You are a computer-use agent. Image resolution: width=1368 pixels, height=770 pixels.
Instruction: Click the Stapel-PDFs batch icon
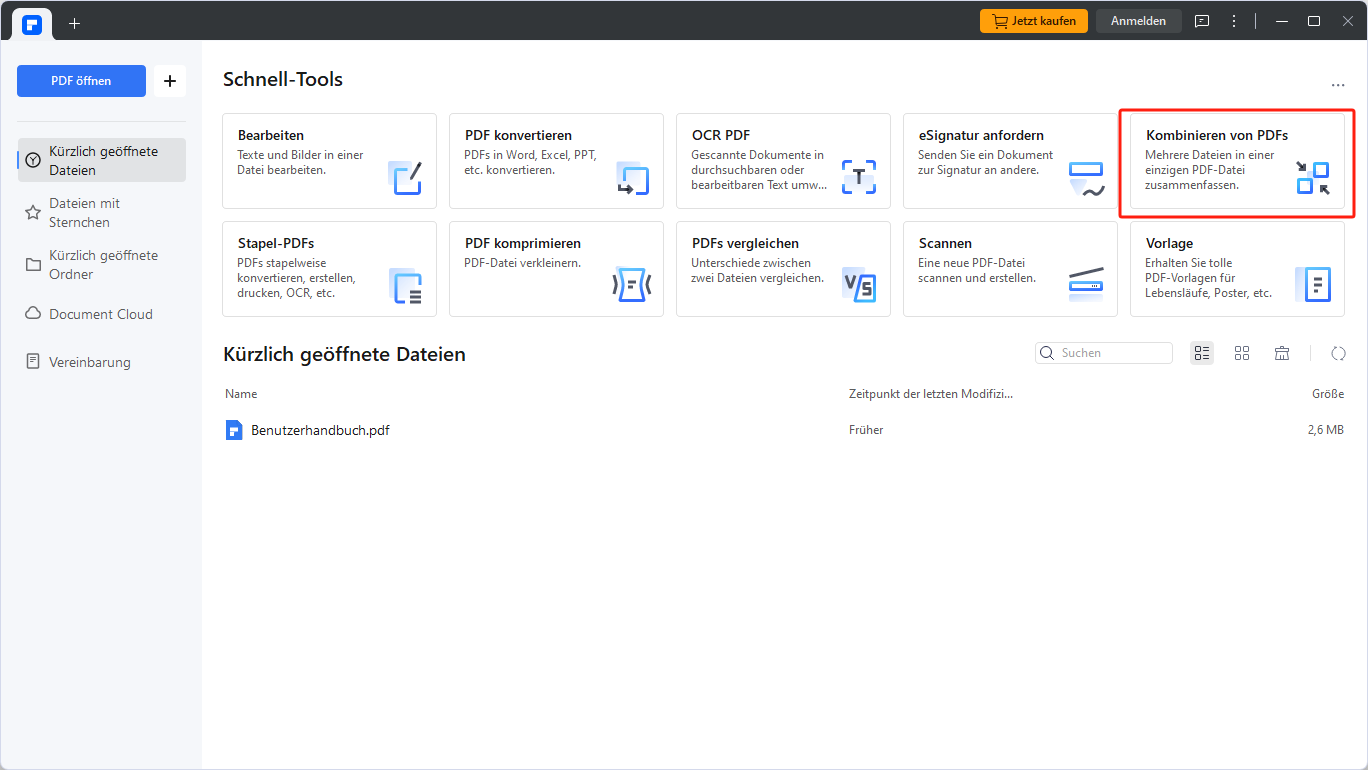[x=406, y=285]
